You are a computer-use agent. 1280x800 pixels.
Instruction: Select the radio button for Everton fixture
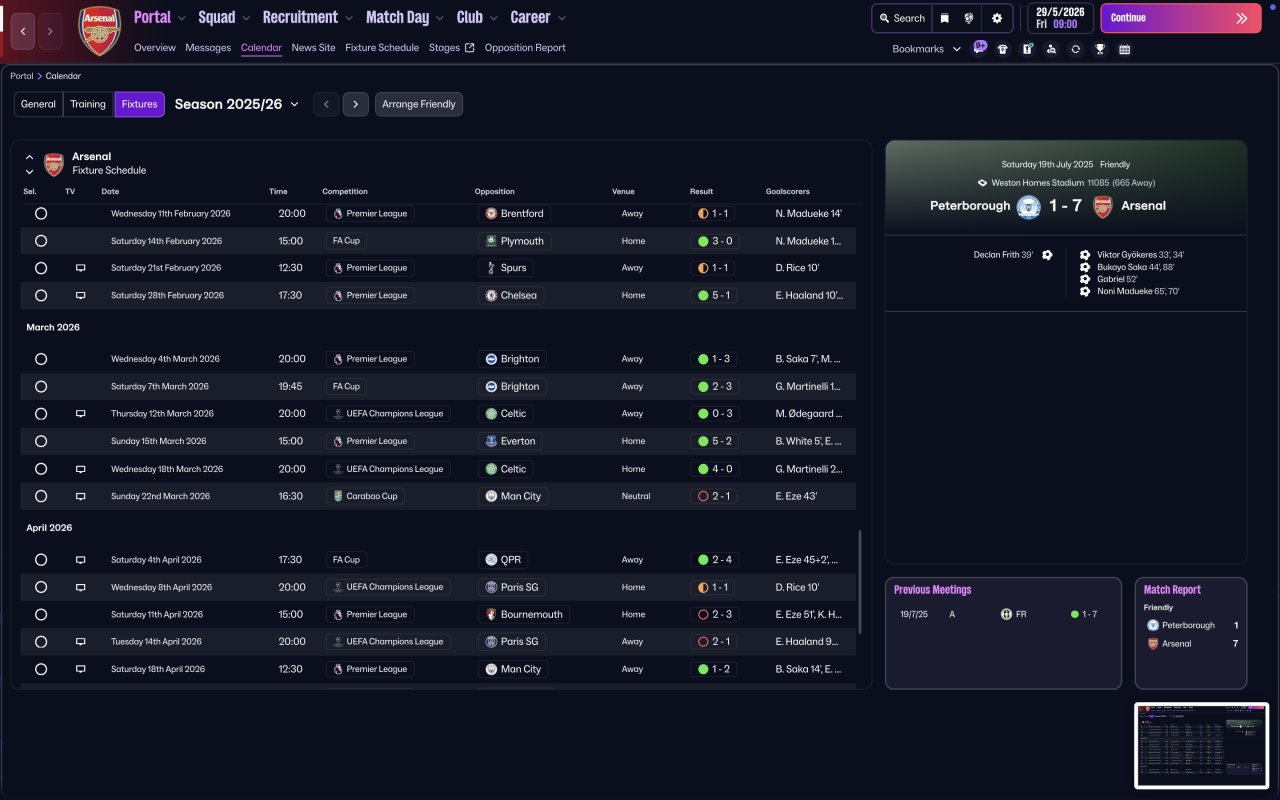click(x=41, y=441)
